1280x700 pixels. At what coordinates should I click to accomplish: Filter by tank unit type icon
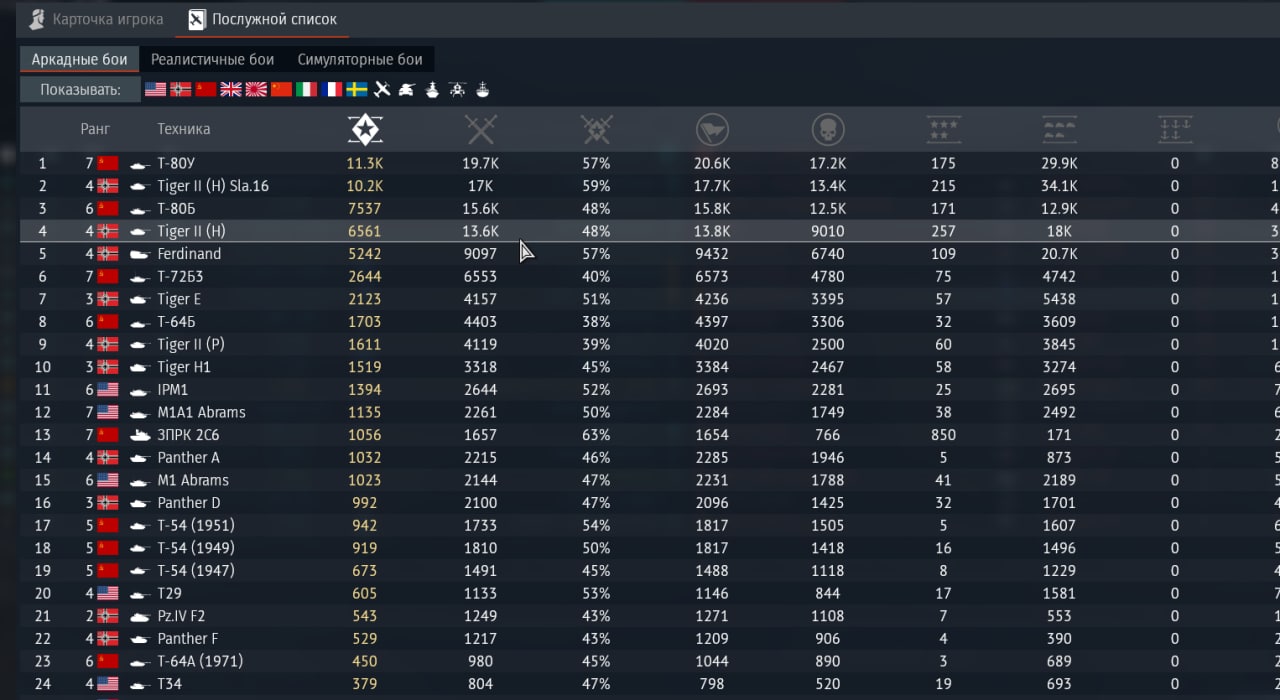(x=407, y=90)
